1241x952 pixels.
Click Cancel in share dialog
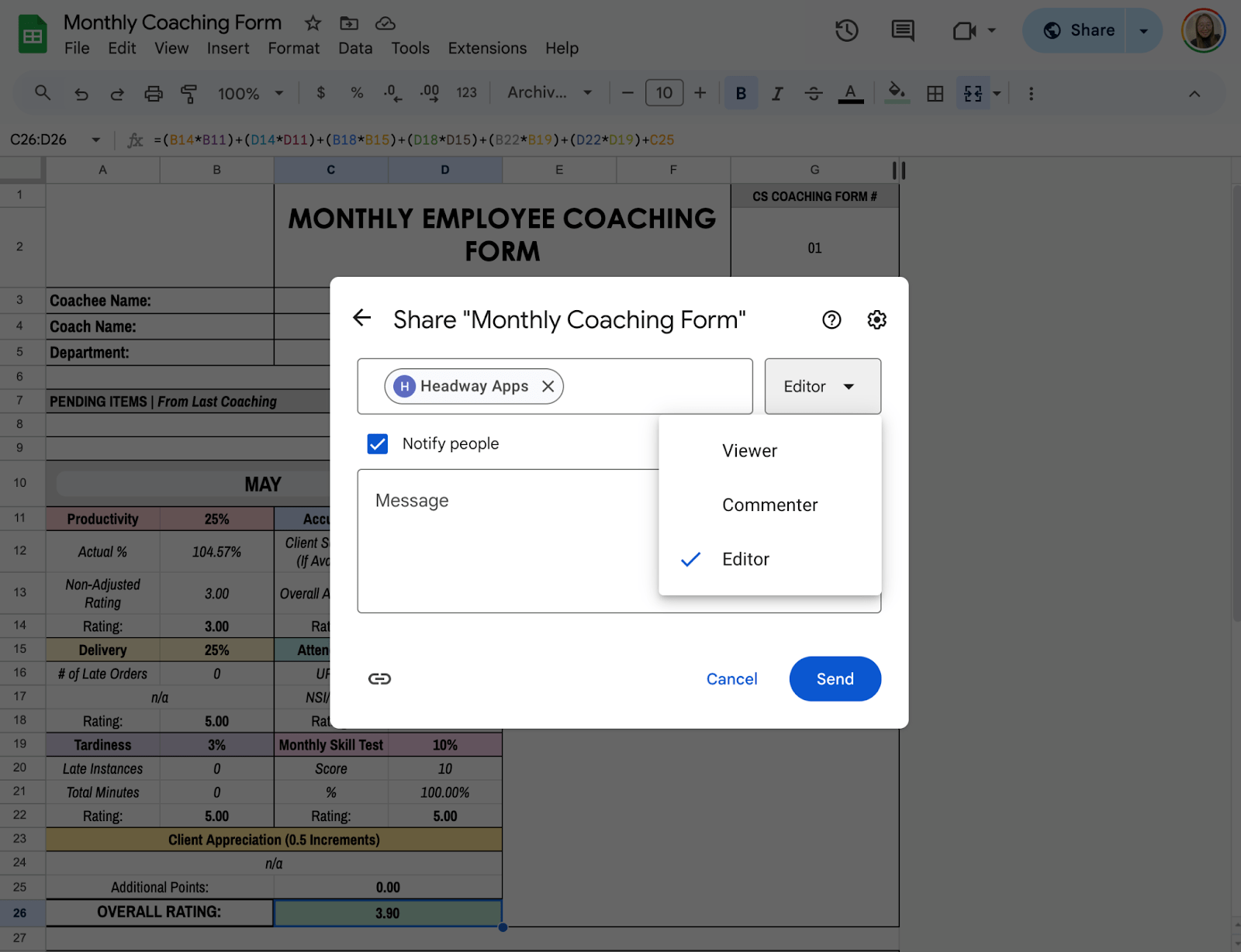(x=731, y=679)
